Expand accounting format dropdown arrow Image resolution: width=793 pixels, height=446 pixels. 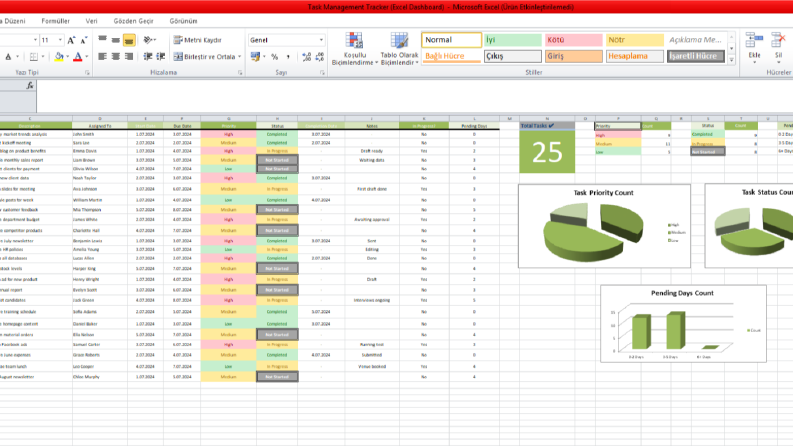(265, 56)
